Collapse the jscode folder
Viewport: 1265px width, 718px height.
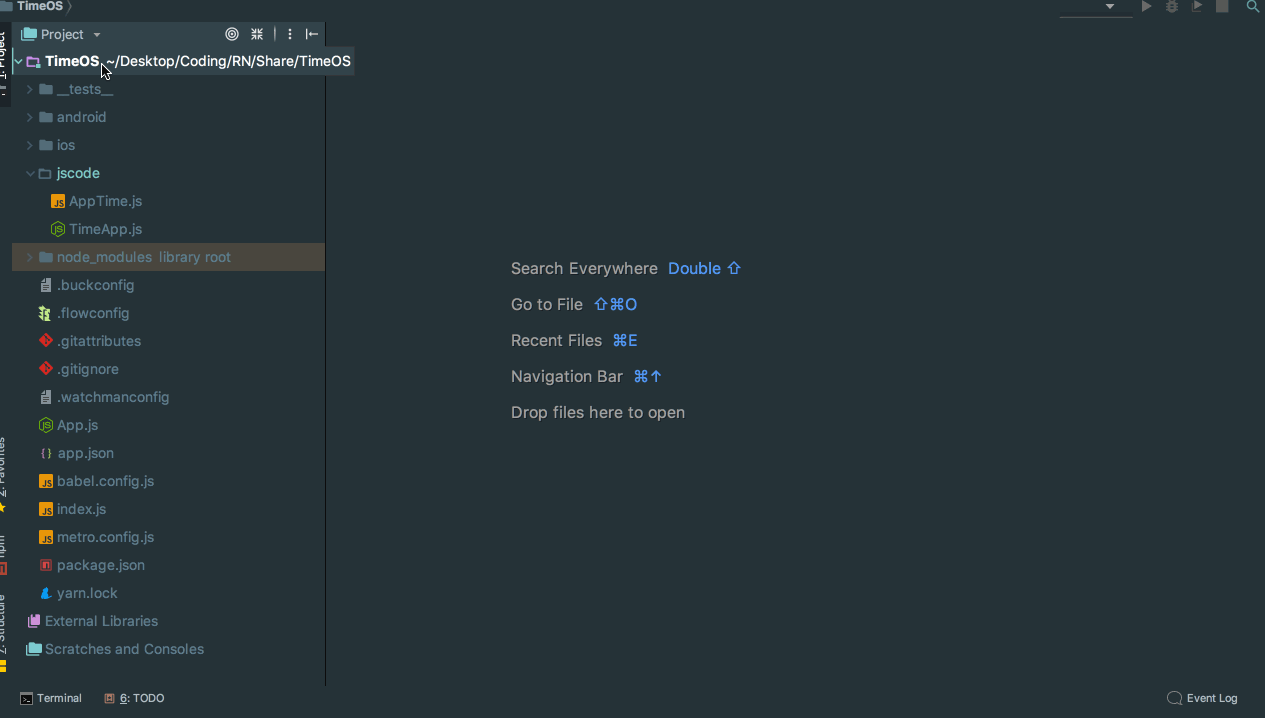[x=30, y=173]
